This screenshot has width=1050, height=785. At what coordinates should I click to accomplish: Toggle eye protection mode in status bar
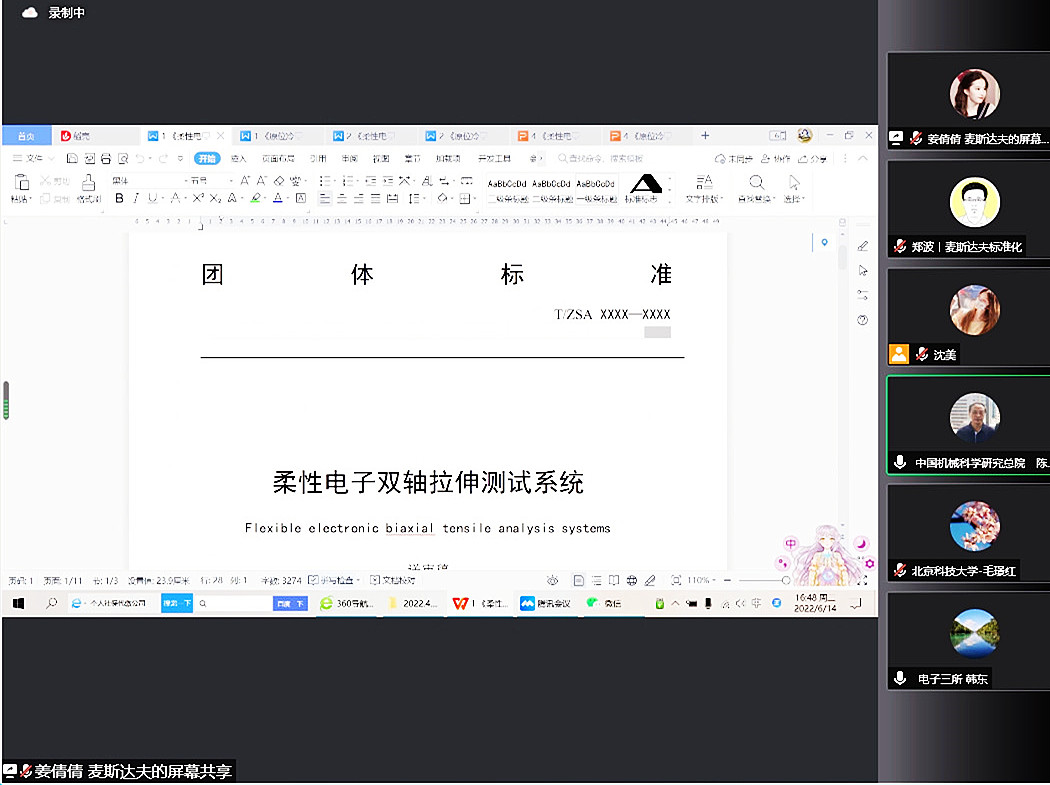pyautogui.click(x=551, y=580)
